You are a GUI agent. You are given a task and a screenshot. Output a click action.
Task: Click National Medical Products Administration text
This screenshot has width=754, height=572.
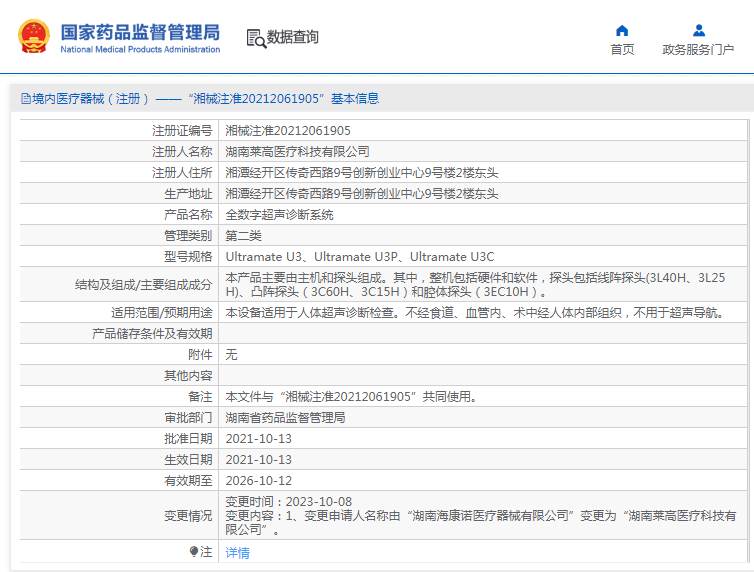(x=140, y=50)
